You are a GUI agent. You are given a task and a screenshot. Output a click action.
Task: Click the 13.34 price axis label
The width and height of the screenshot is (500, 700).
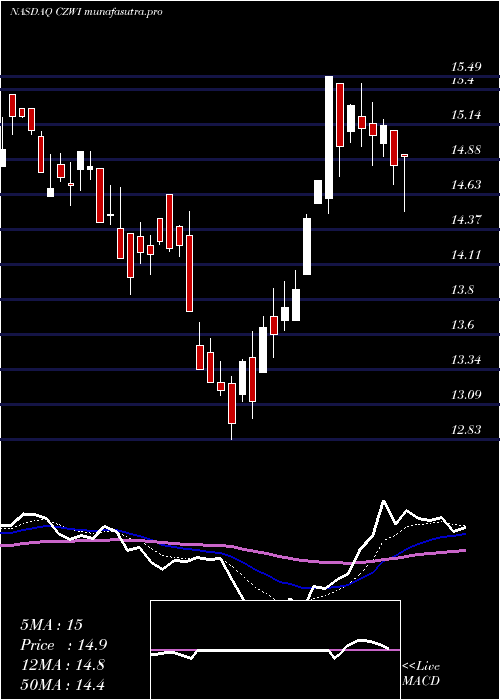point(466,359)
